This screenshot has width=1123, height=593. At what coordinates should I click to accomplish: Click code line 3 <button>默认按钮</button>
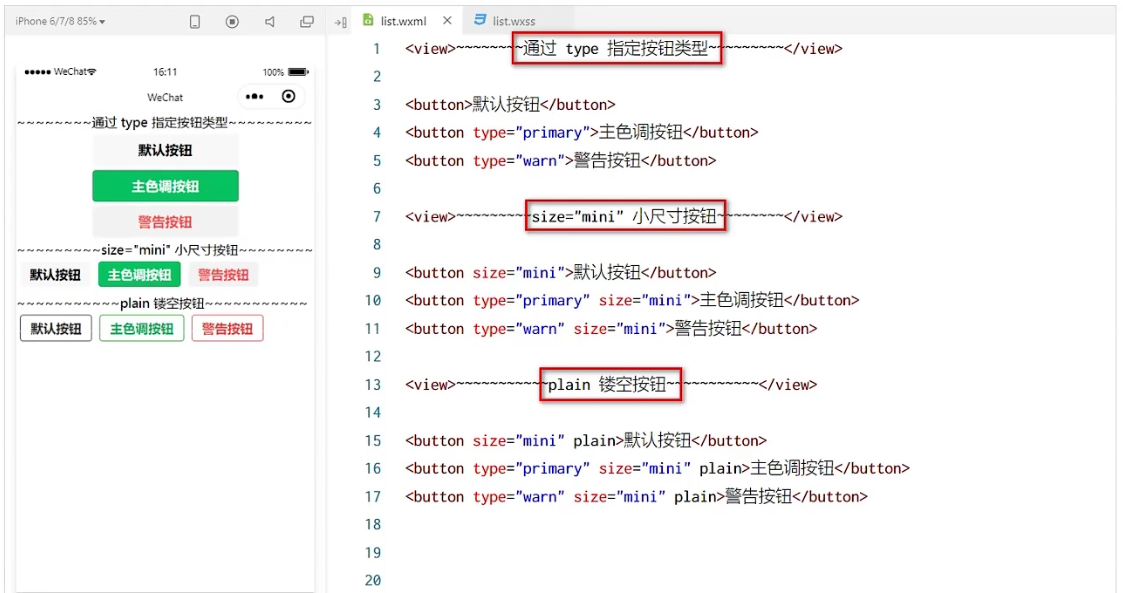510,105
